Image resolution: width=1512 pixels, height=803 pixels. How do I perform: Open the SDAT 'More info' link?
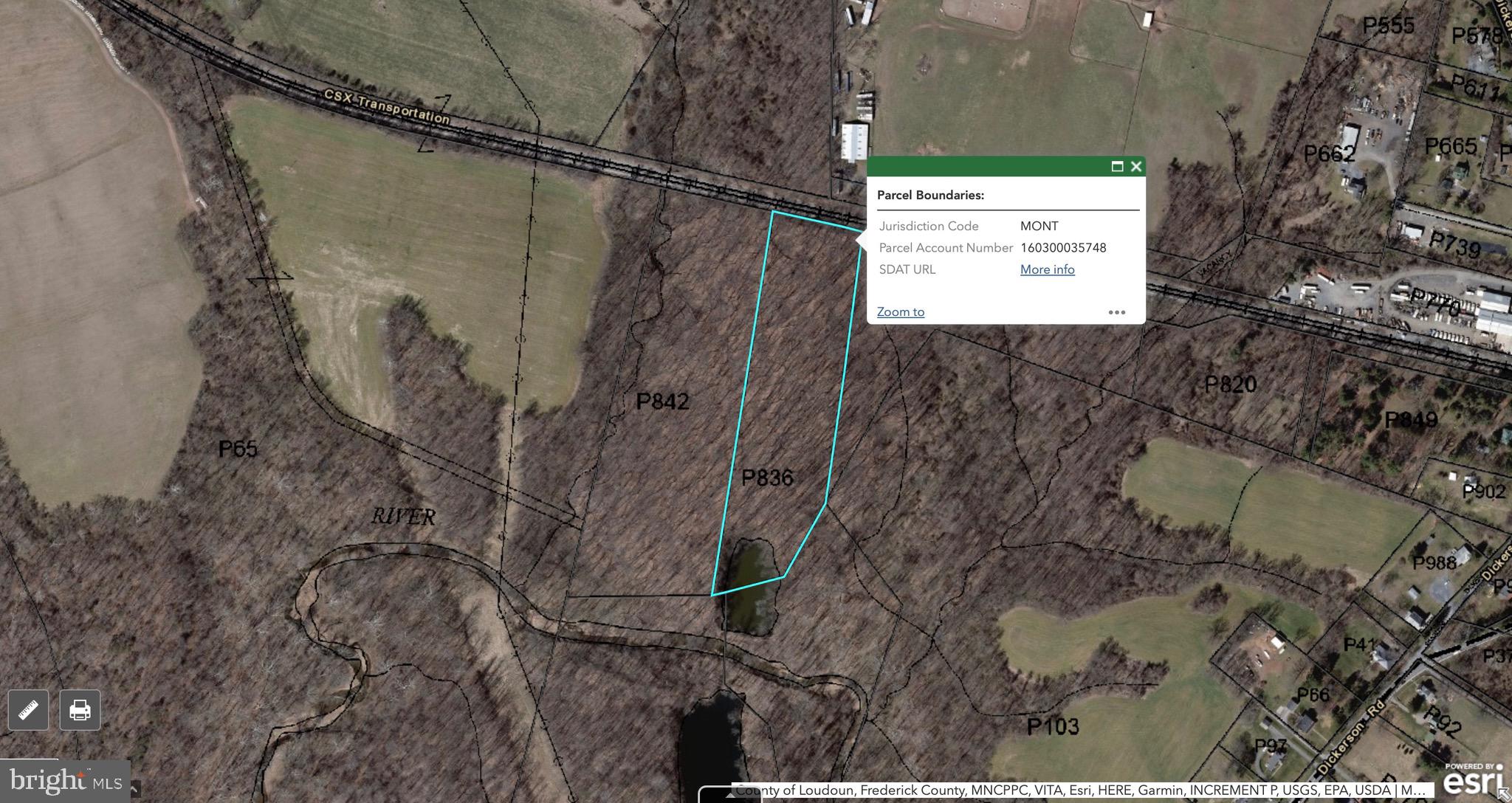(x=1047, y=269)
